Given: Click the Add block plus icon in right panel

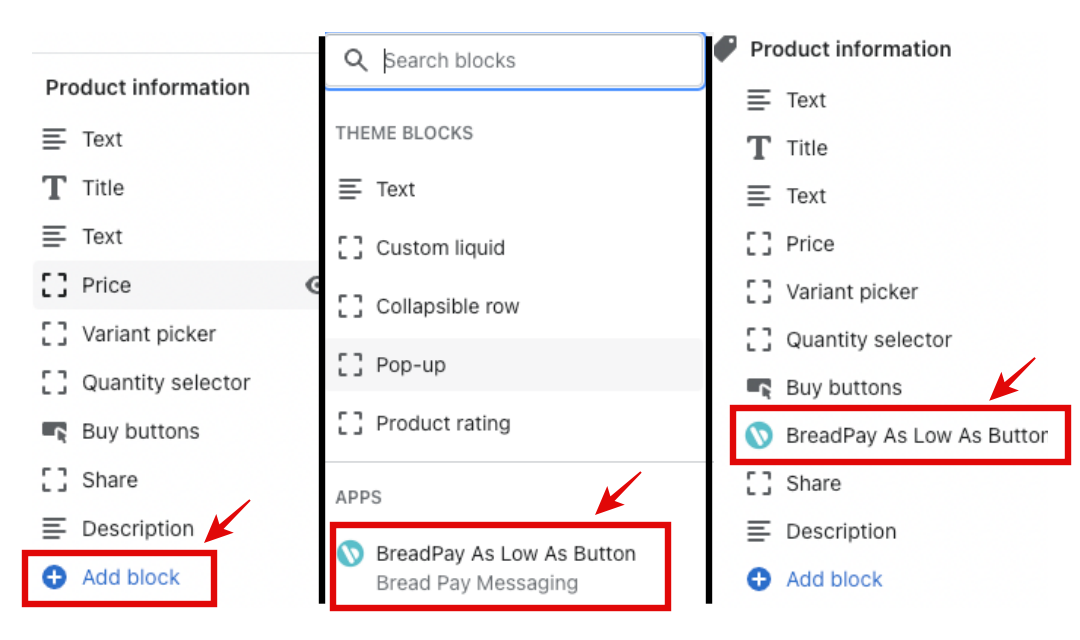Looking at the screenshot, I should coord(759,579).
